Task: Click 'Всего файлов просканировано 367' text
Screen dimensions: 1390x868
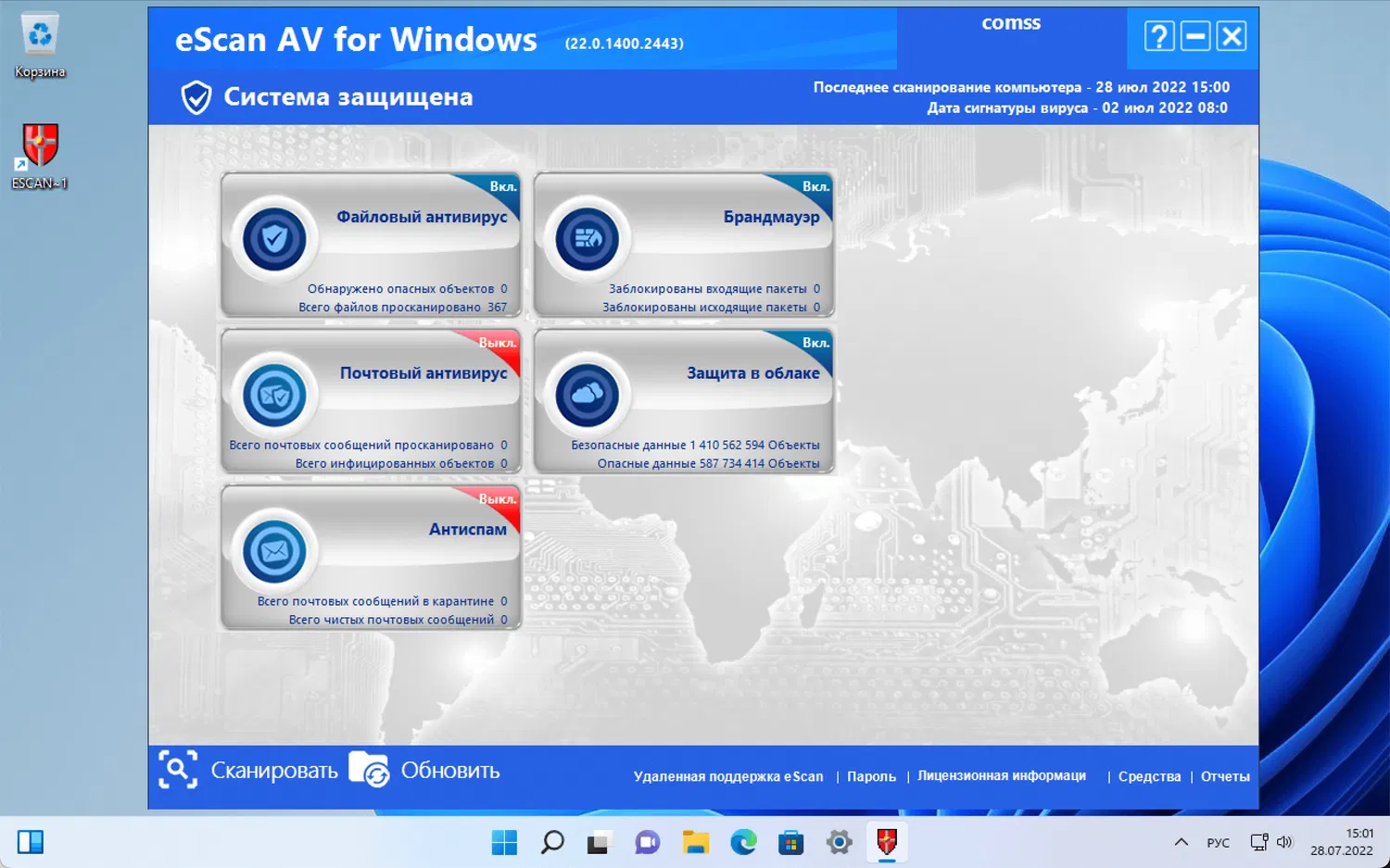Action: tap(403, 308)
